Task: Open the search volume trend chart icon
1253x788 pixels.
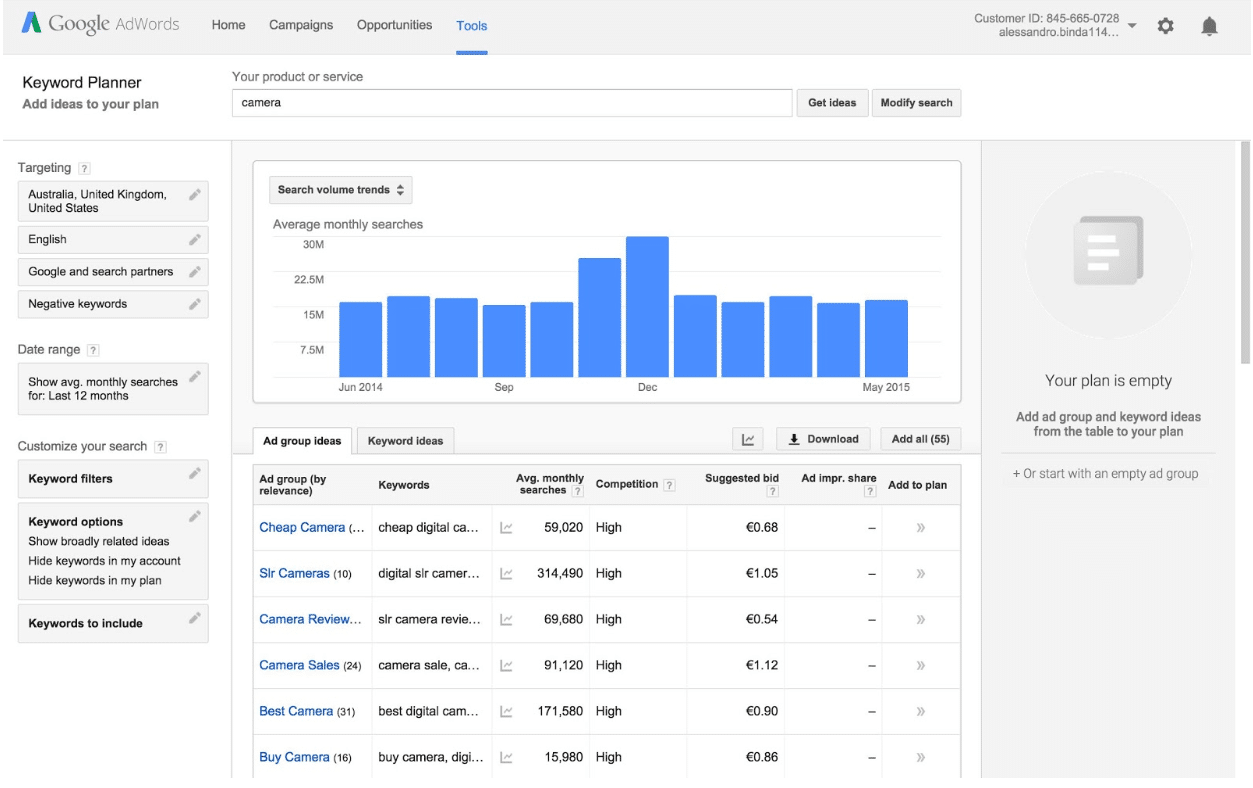Action: 747,438
